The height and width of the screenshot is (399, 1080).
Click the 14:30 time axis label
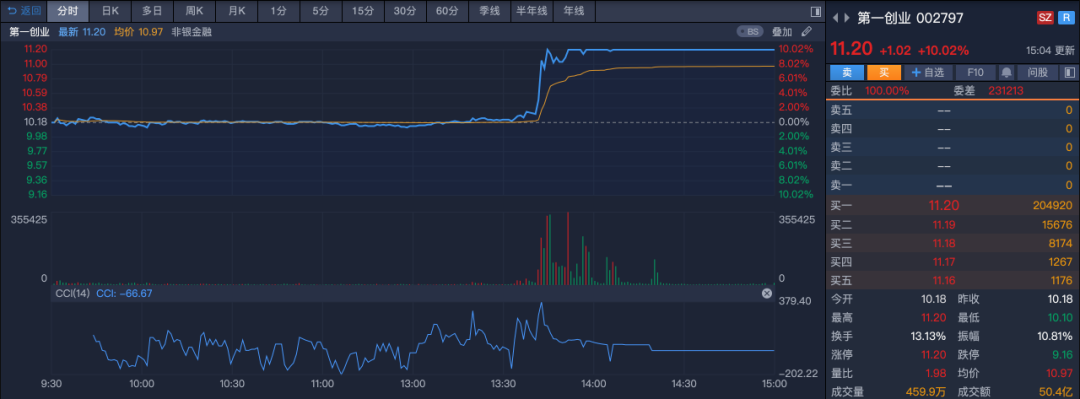coord(684,383)
